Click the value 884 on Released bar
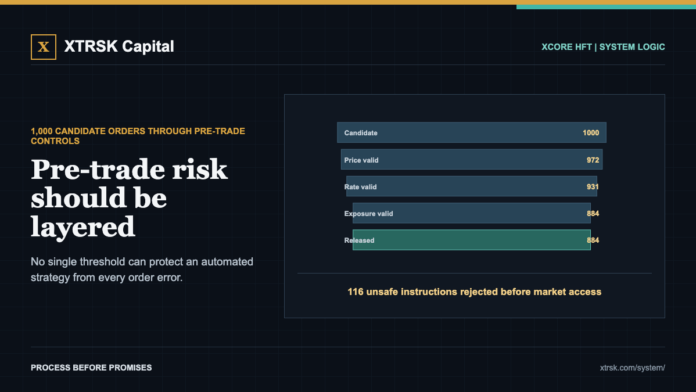Screen dimensions: 696x392 tap(593, 240)
